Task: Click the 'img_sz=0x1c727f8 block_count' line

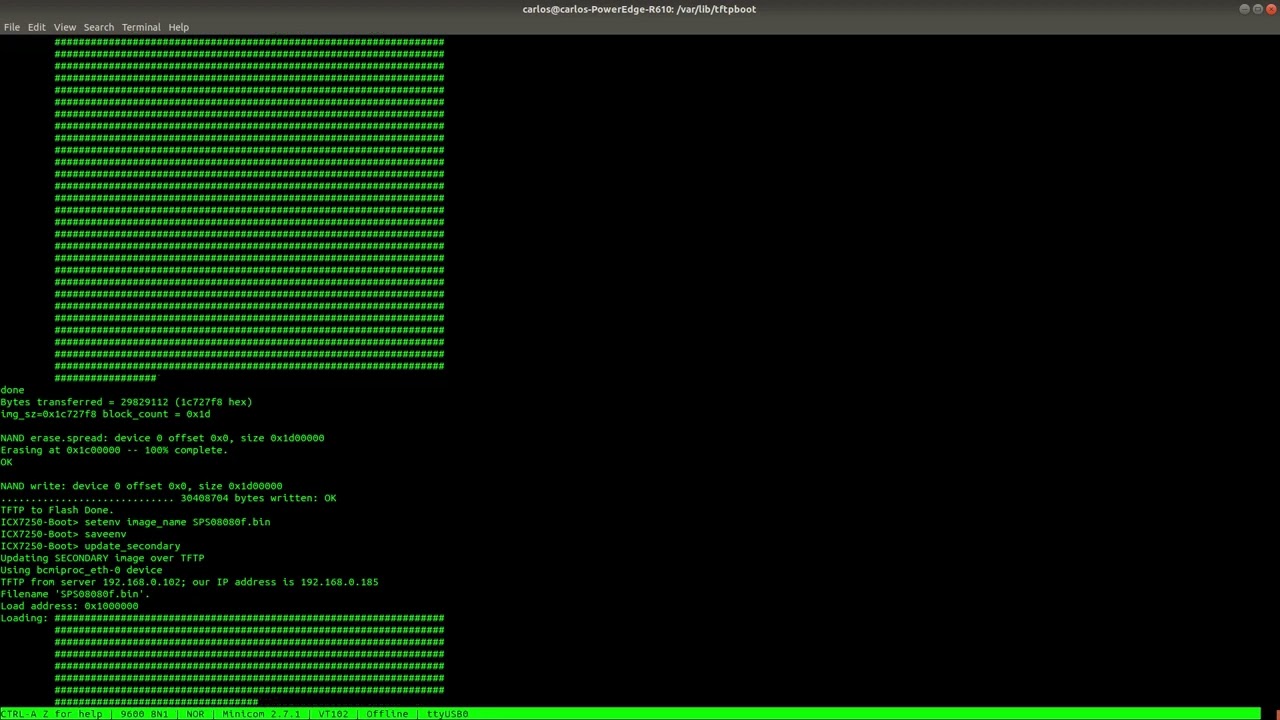Action: tap(105, 414)
